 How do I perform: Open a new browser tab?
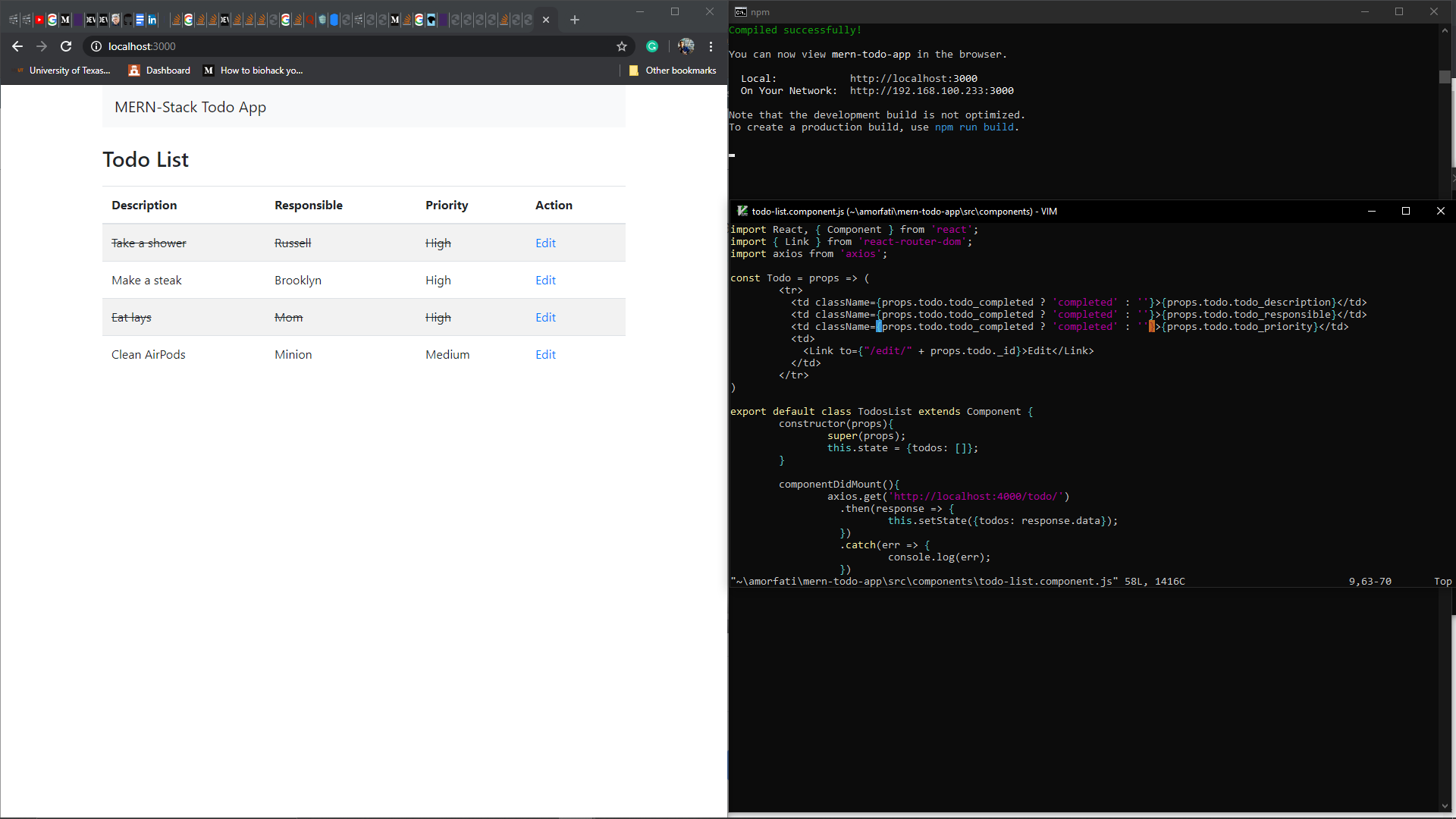click(575, 20)
